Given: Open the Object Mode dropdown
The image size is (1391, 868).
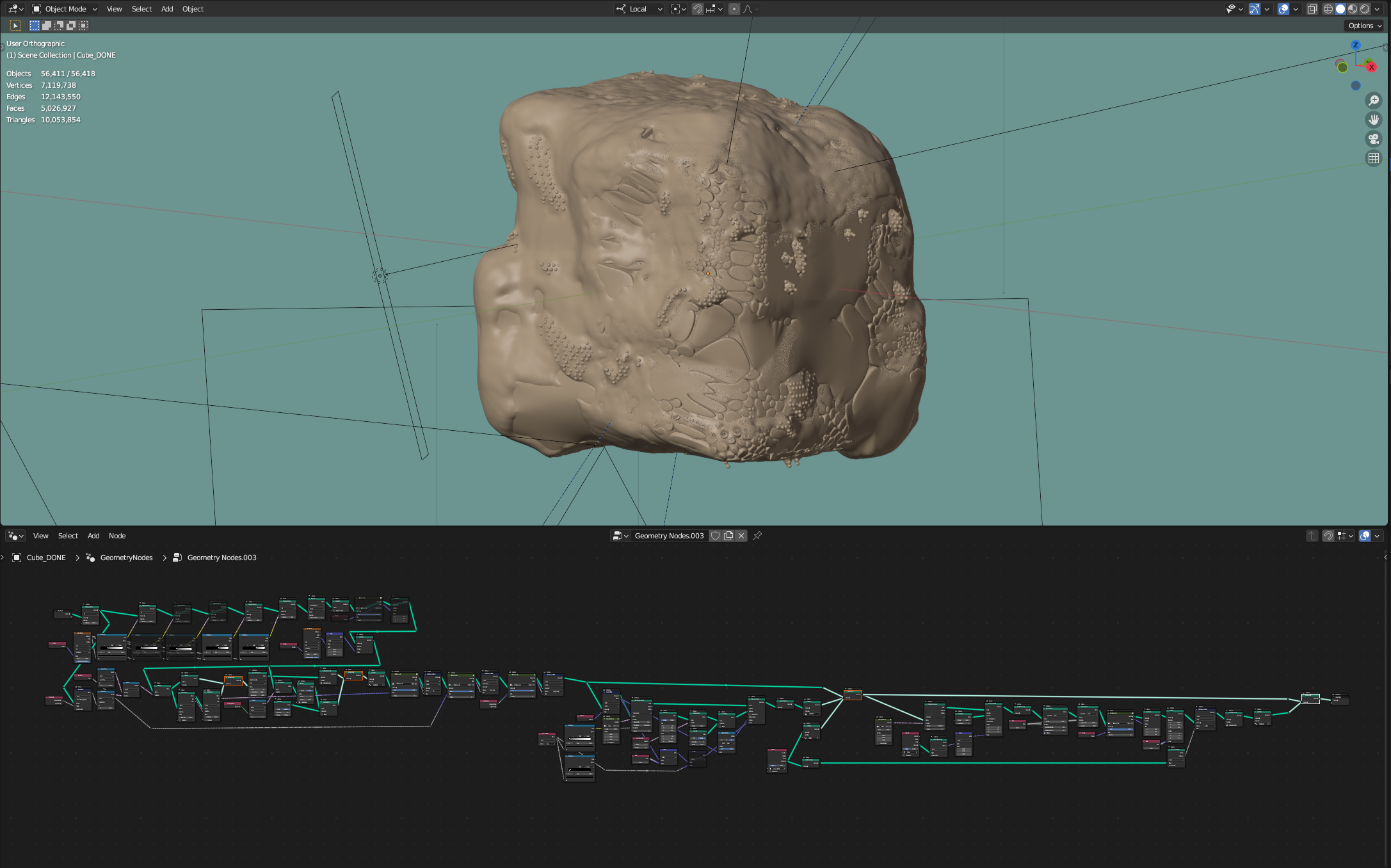Looking at the screenshot, I should (x=65, y=9).
